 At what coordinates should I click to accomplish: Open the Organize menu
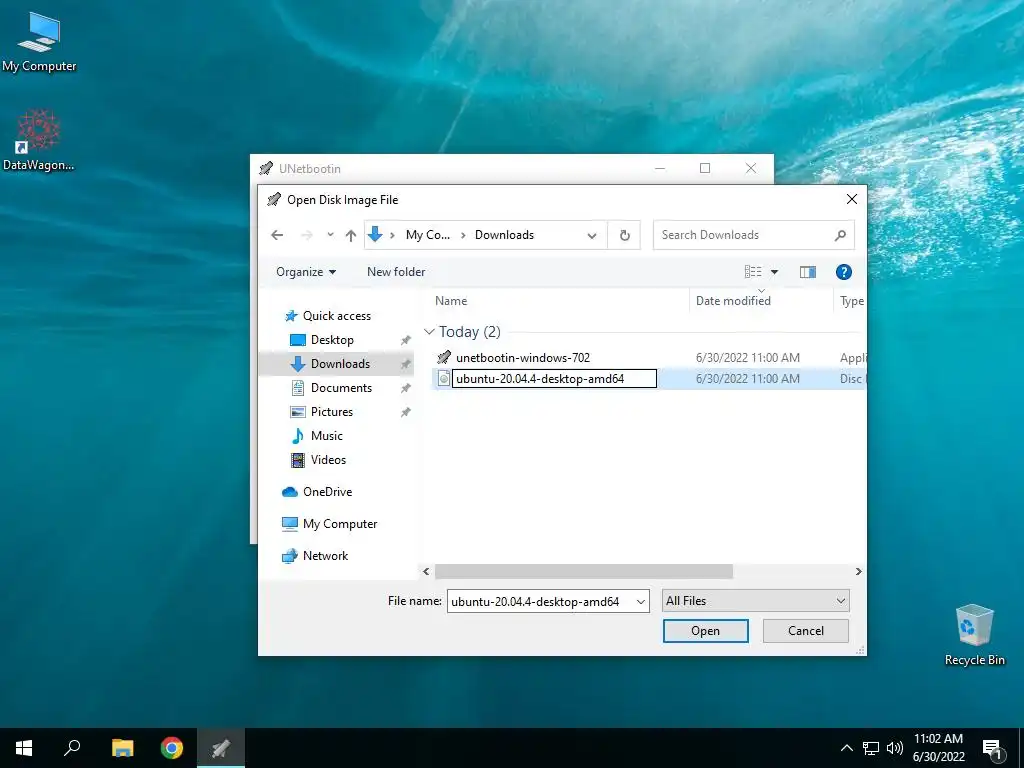pyautogui.click(x=306, y=272)
